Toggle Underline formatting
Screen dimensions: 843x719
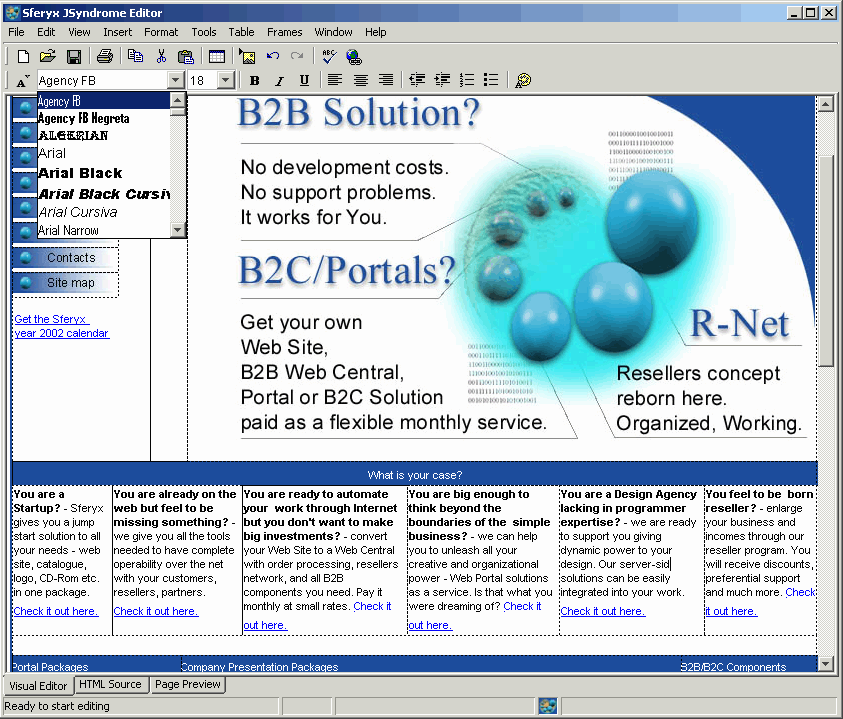tap(304, 80)
